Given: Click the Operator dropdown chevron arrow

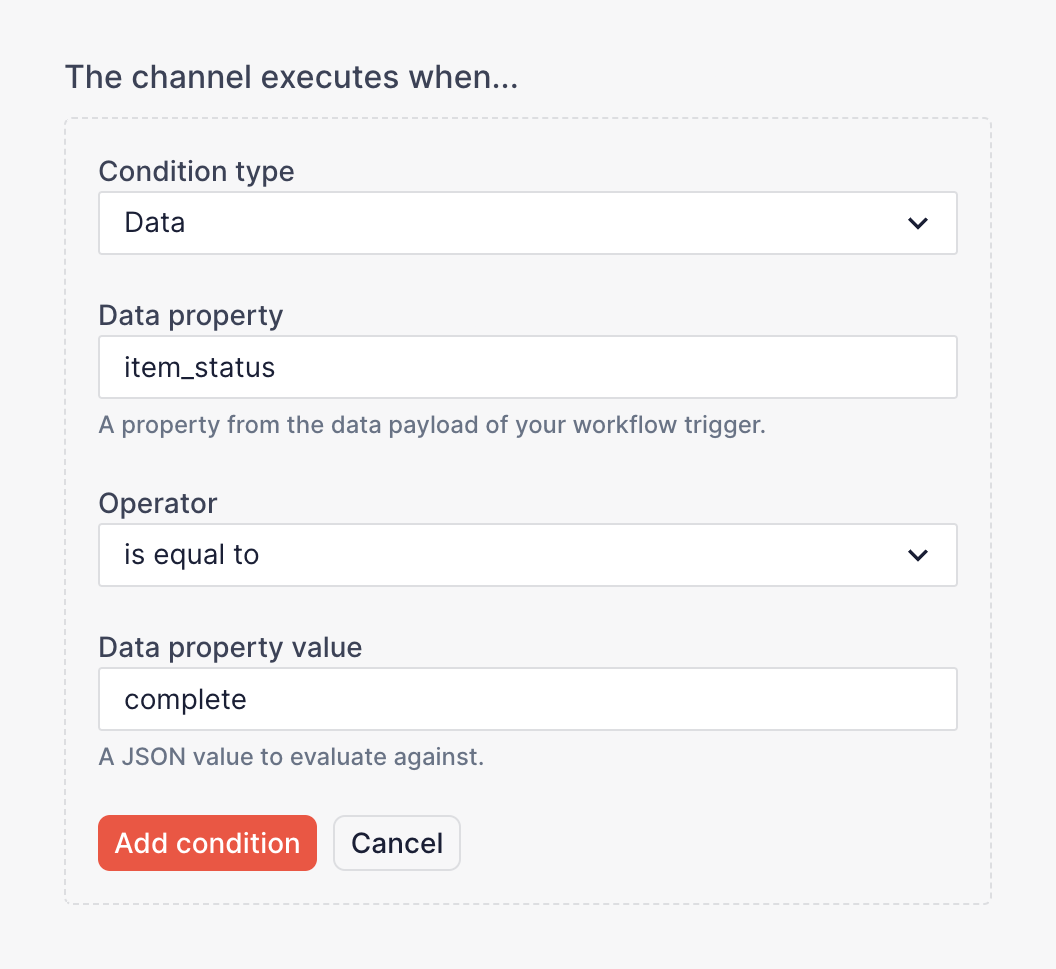Looking at the screenshot, I should (x=917, y=555).
